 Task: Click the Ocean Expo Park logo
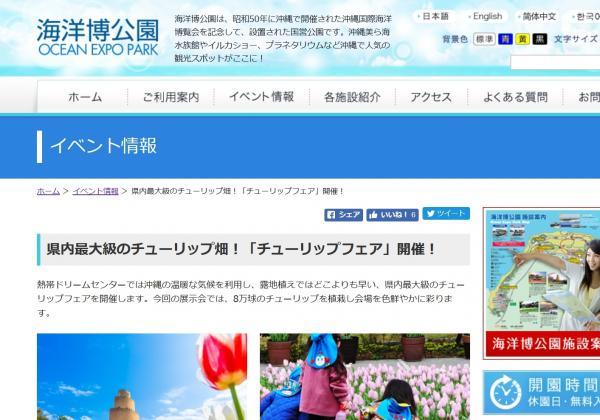coord(98,37)
